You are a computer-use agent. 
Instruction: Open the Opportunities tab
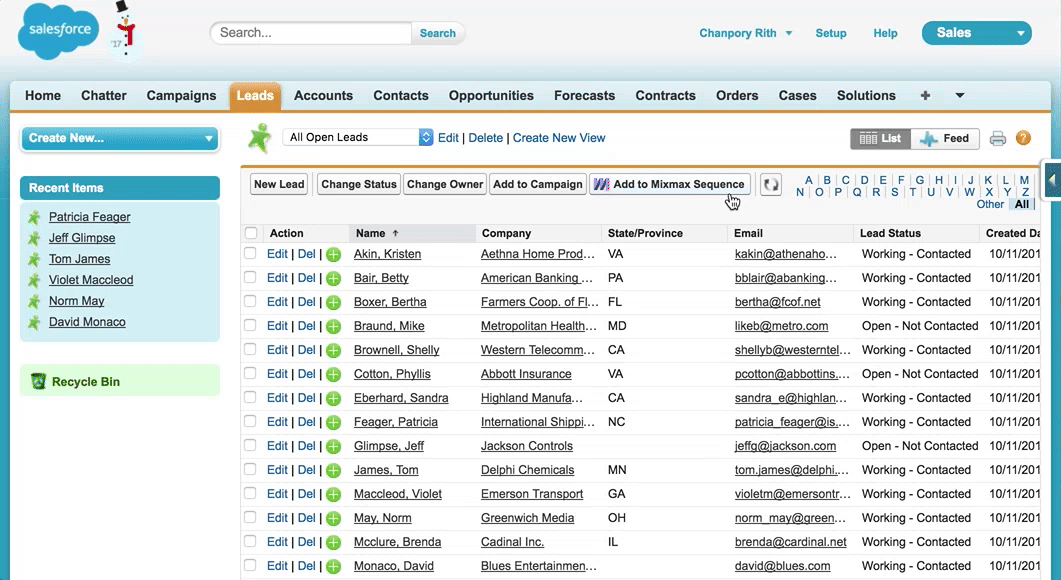point(491,95)
